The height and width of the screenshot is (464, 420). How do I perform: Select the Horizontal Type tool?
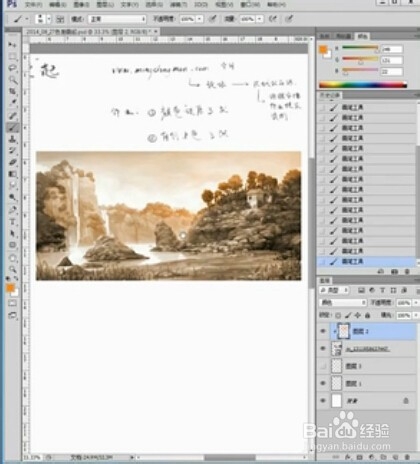click(12, 222)
